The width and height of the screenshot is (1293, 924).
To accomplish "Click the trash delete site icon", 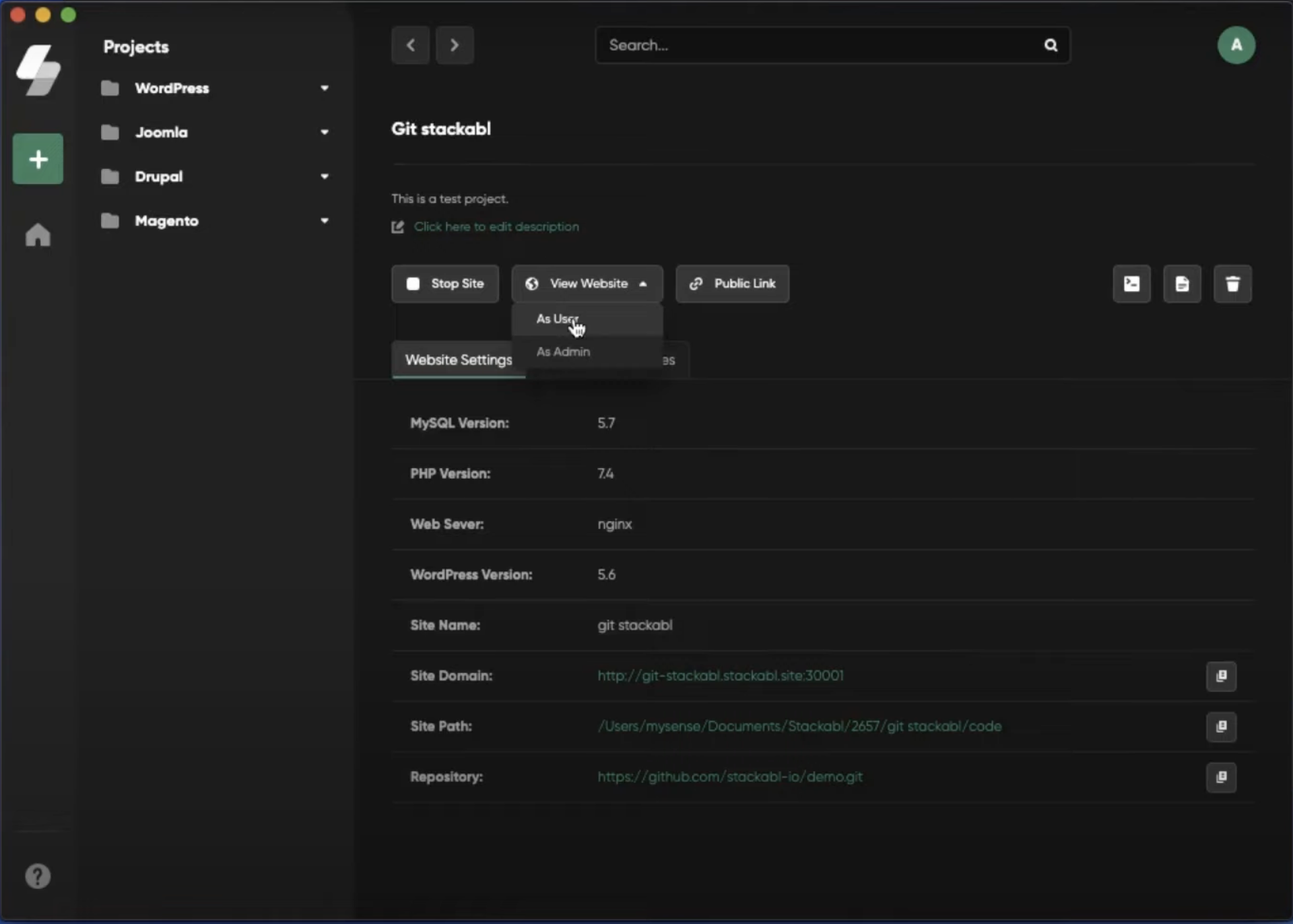I will [1232, 284].
